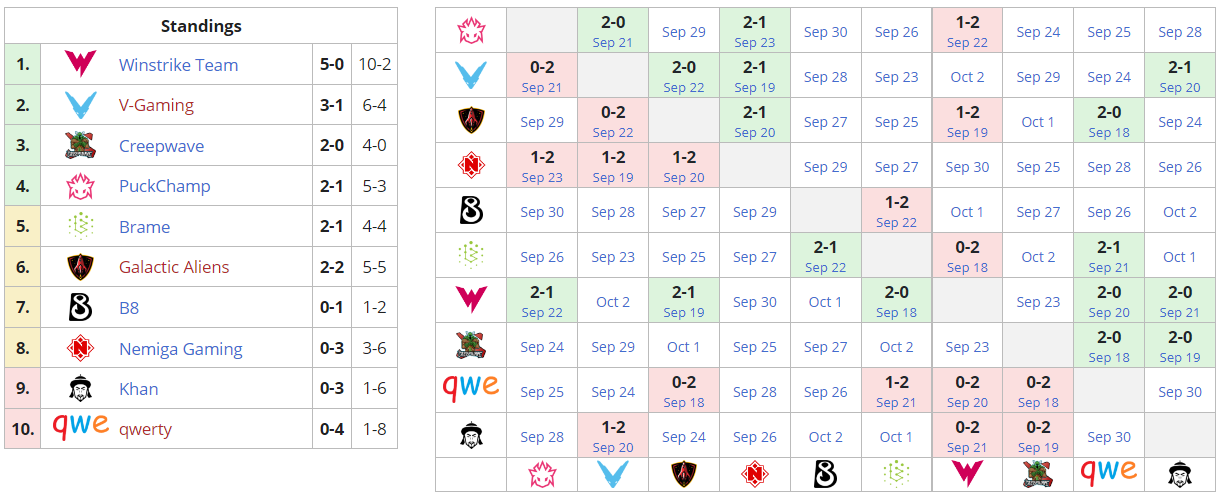Click the Standings table header

coord(201,26)
